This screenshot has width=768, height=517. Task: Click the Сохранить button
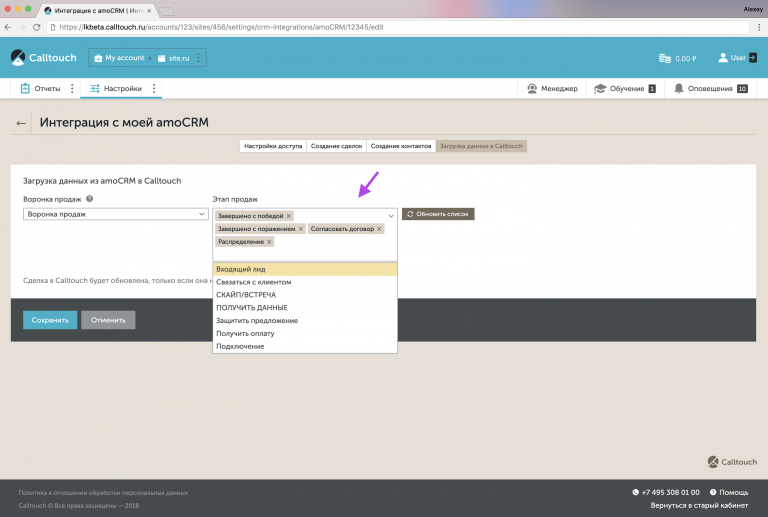50,320
